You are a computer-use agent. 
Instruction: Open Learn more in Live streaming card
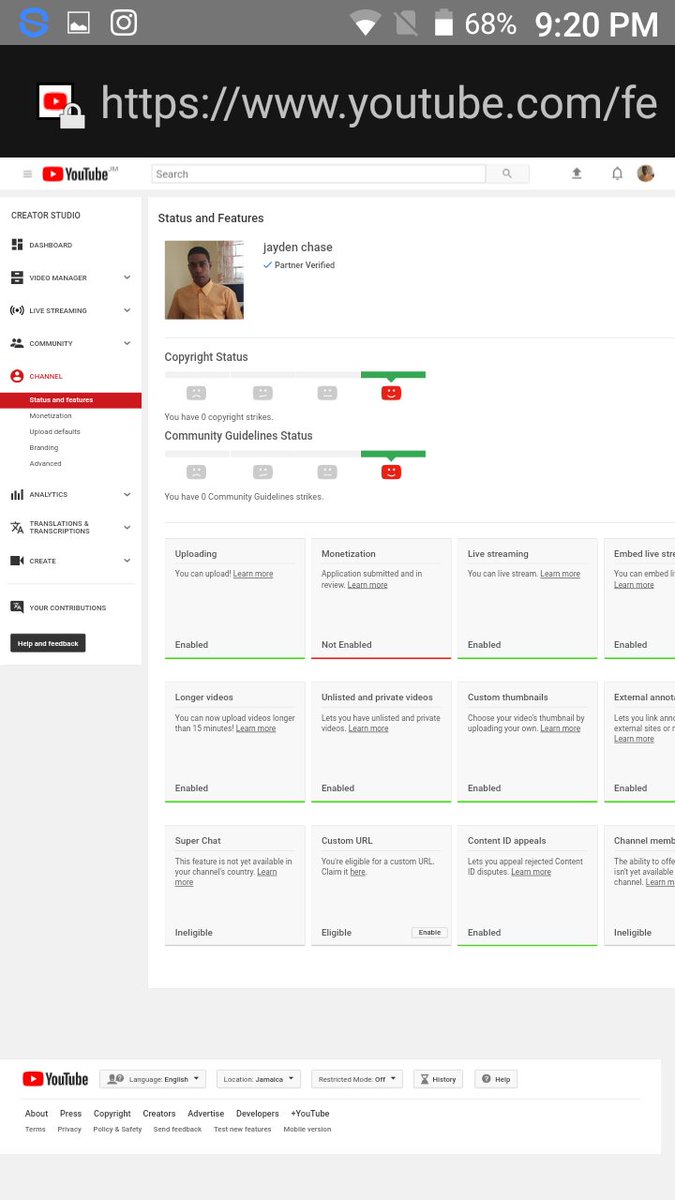(560, 574)
